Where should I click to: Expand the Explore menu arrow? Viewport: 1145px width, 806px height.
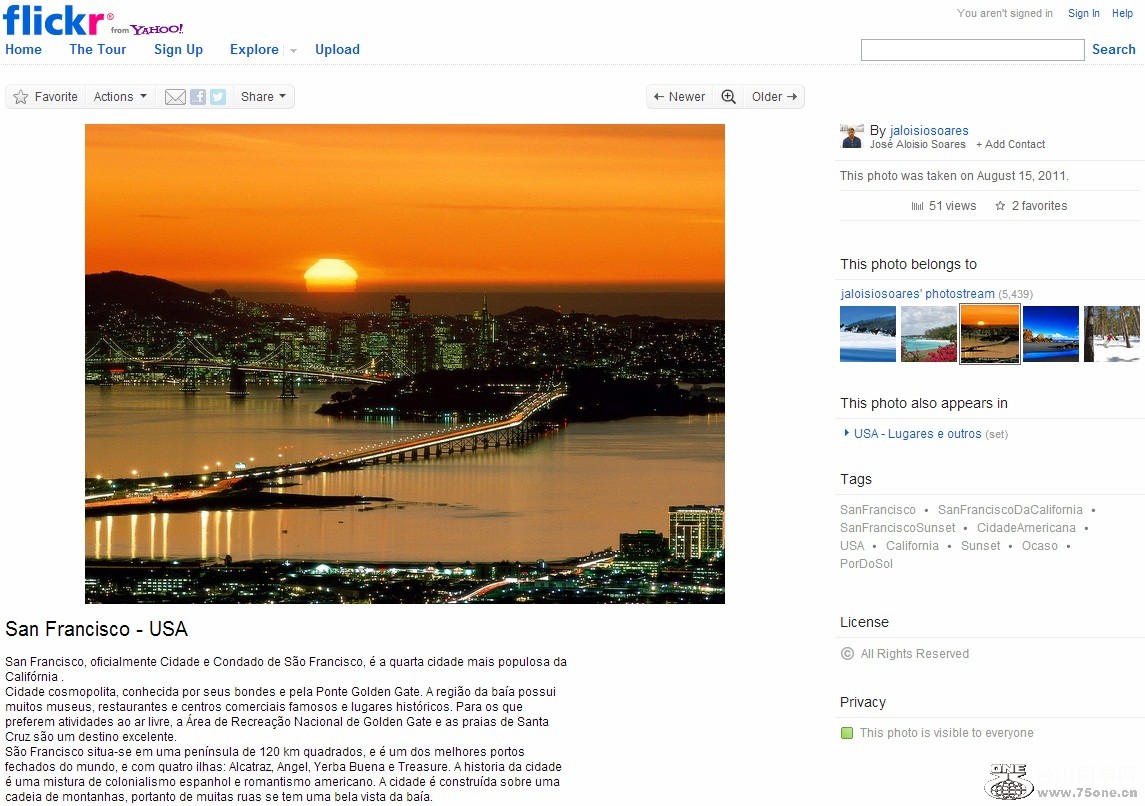pos(293,50)
